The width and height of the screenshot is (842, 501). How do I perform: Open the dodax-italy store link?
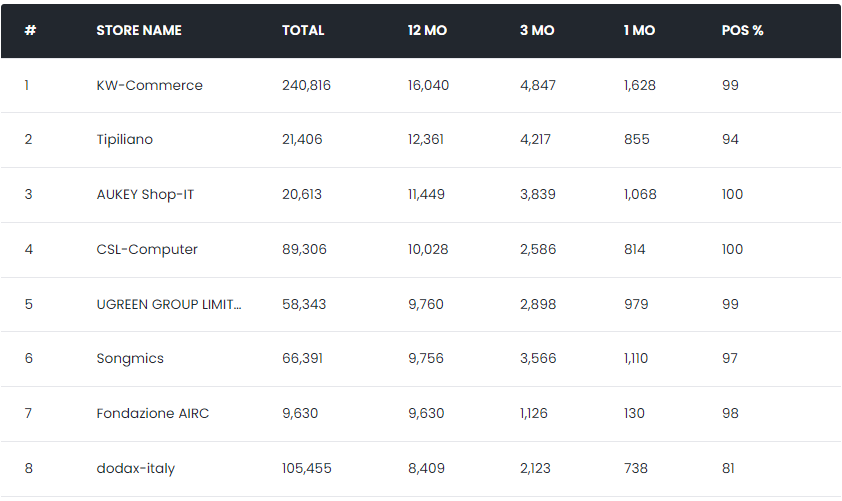tap(136, 468)
